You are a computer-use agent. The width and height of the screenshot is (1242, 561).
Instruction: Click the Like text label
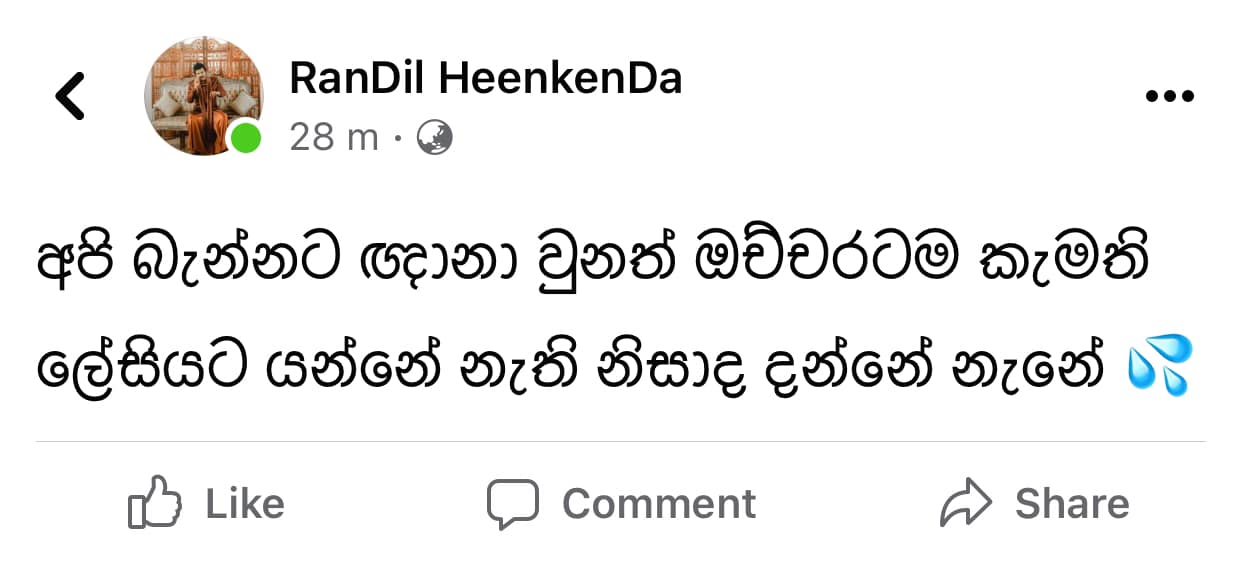[245, 503]
